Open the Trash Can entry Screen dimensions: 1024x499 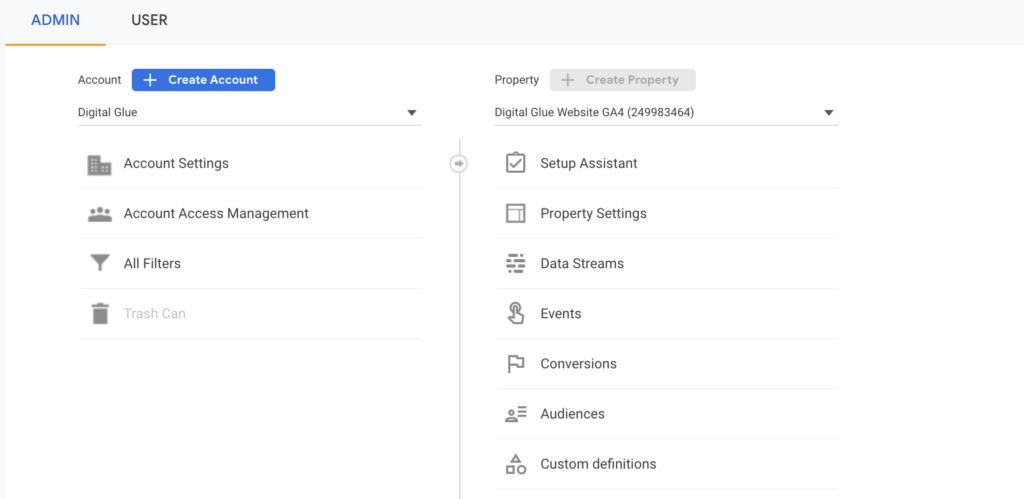(x=155, y=314)
